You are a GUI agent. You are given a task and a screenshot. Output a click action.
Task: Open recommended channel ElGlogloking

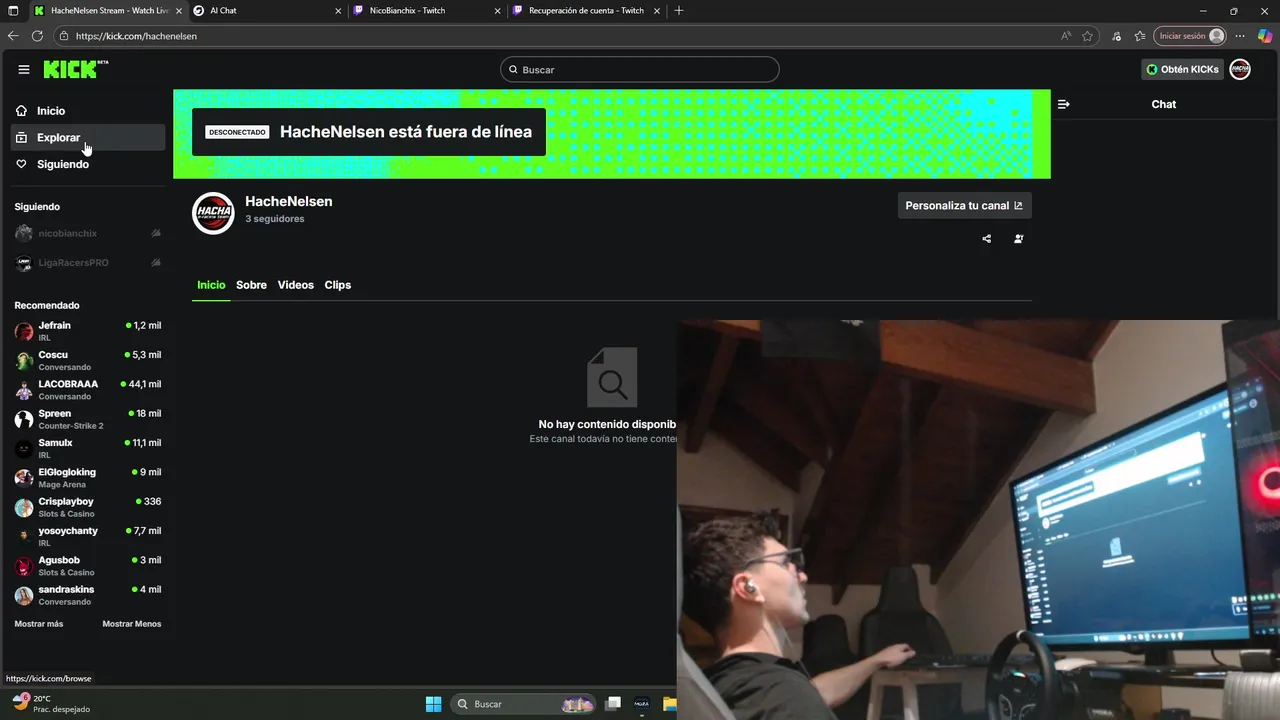[88, 477]
